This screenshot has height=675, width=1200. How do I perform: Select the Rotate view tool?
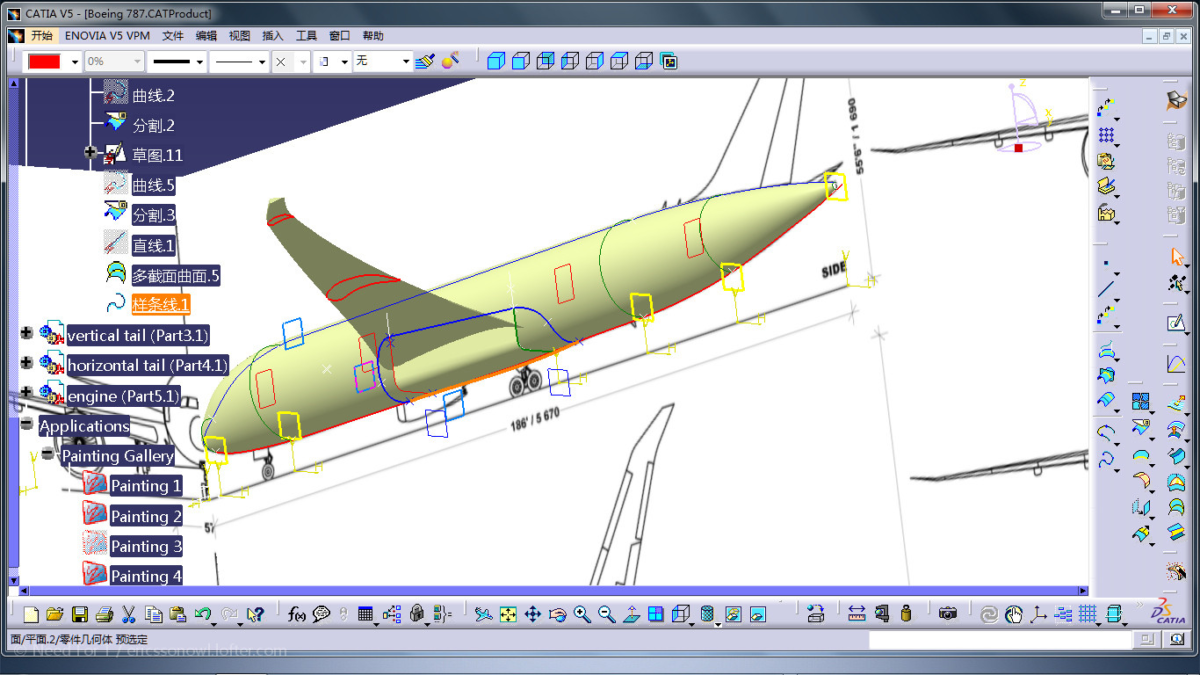tap(558, 614)
